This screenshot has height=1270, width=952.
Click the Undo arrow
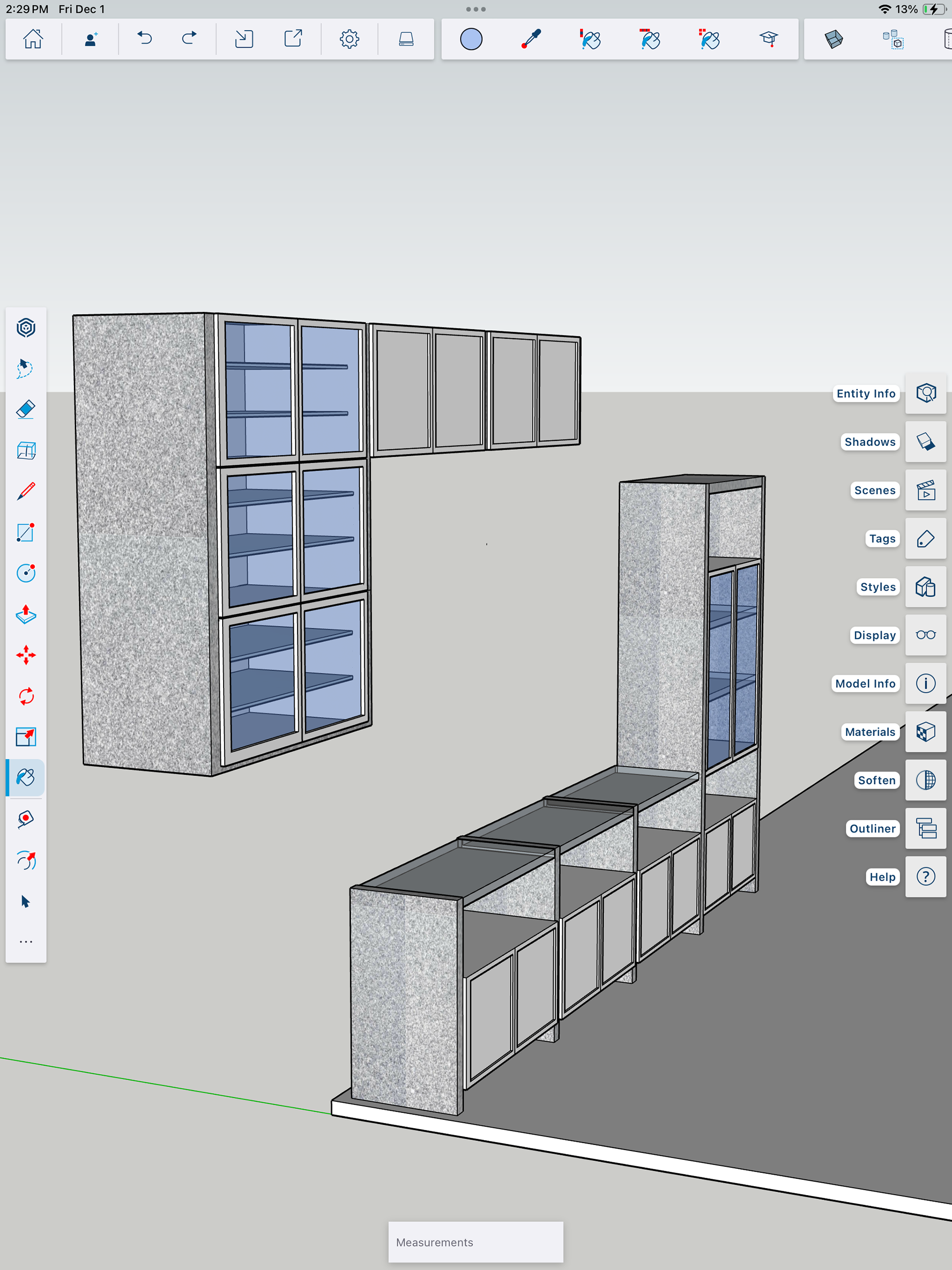[x=145, y=39]
